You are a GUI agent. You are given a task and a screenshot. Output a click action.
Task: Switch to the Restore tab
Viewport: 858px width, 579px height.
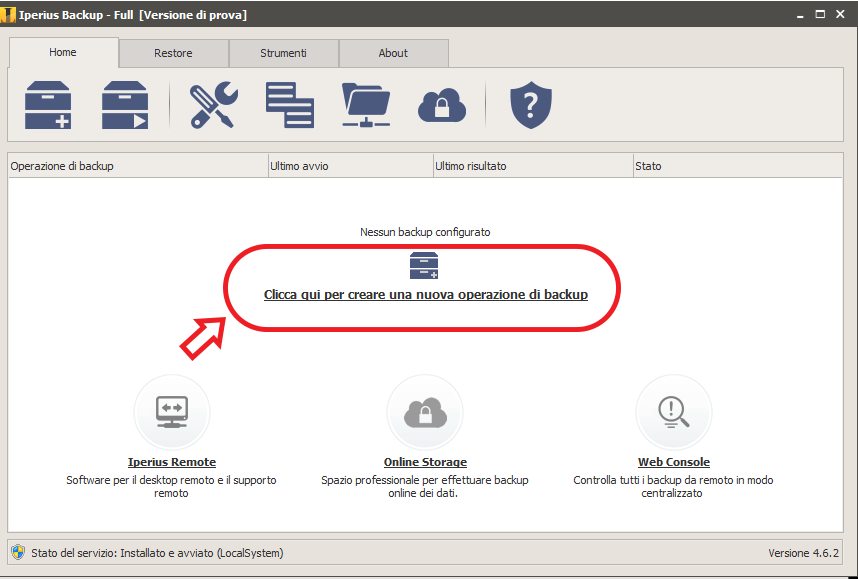(x=173, y=53)
